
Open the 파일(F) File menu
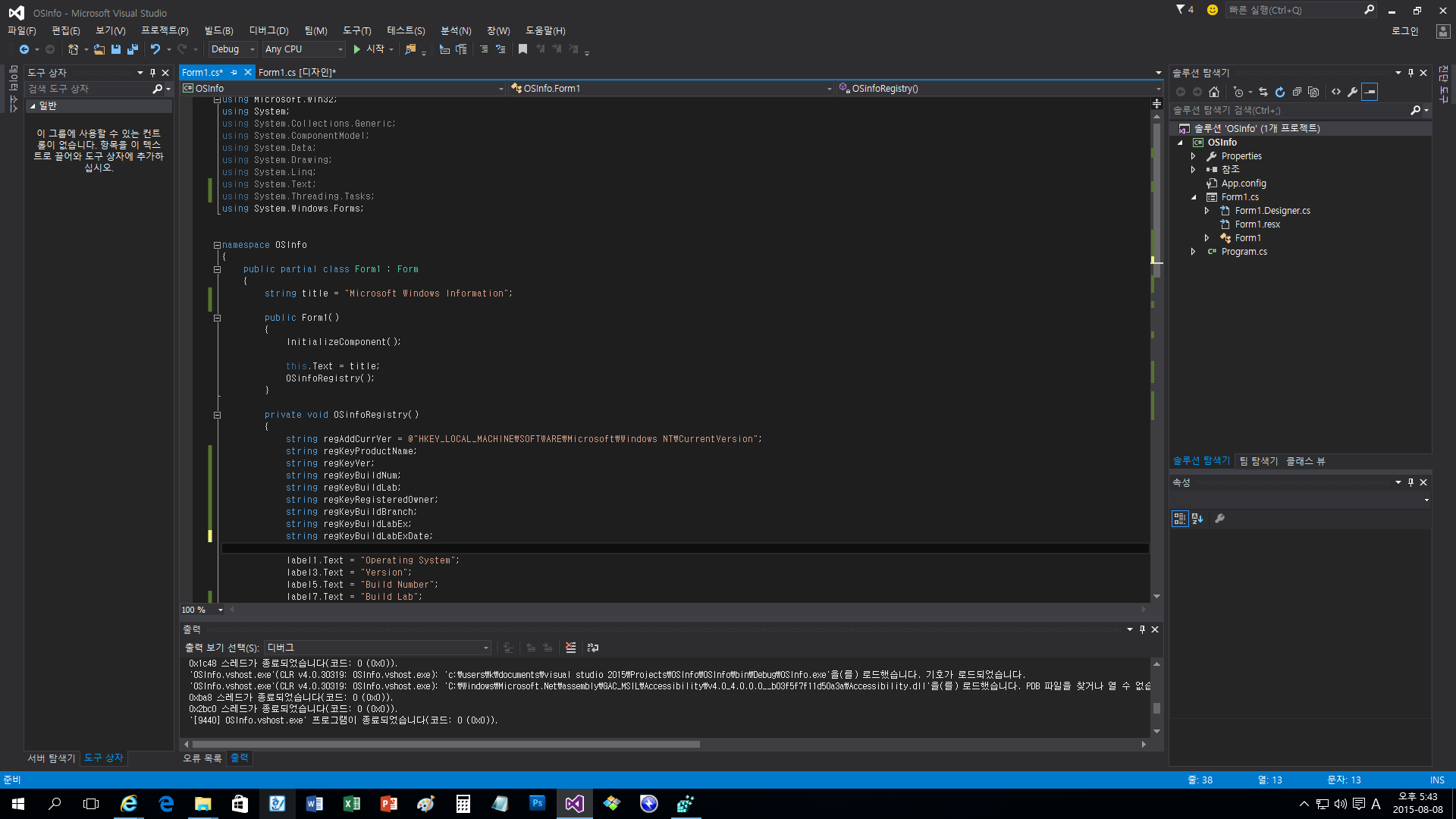22,31
